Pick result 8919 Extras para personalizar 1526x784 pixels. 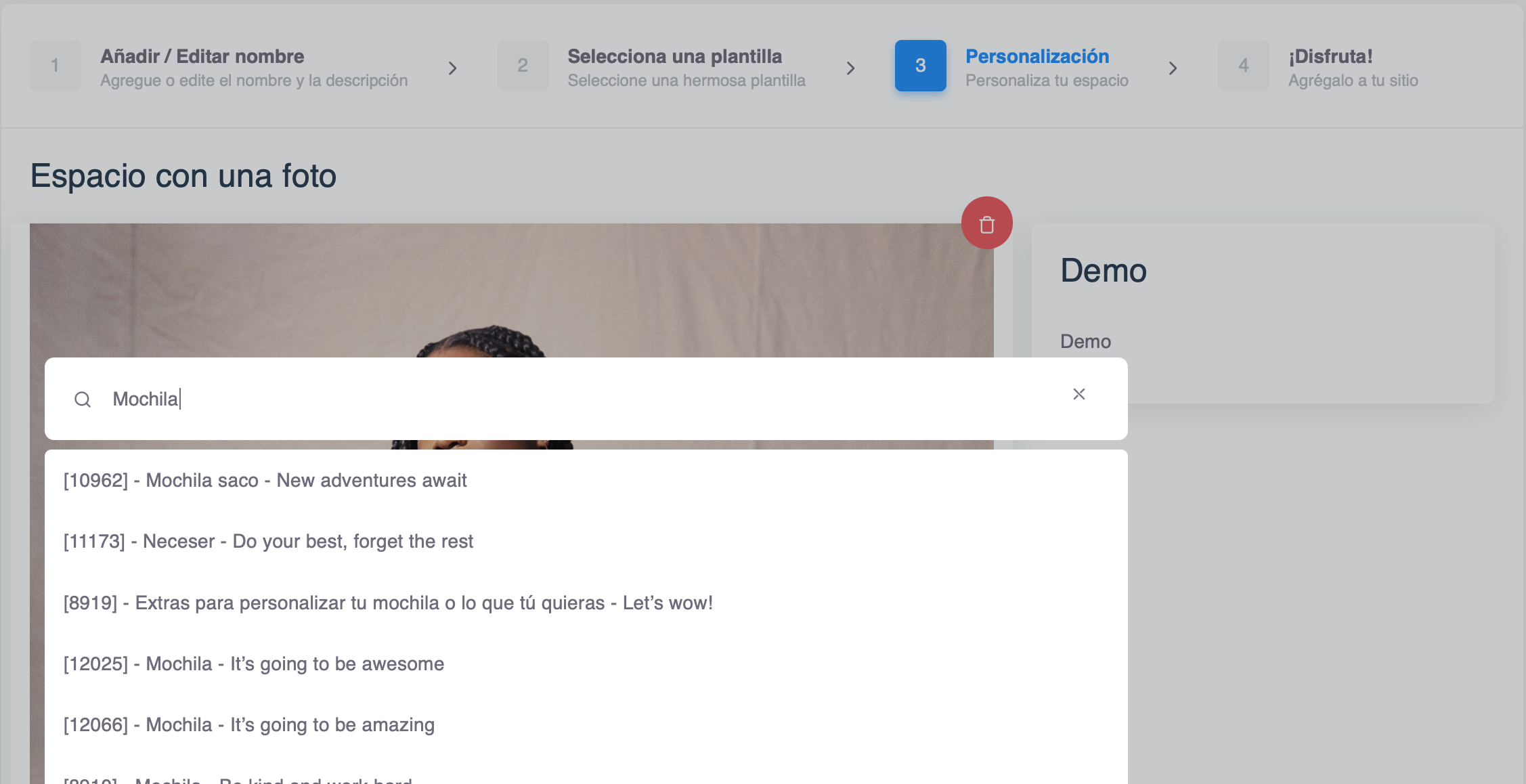(x=387, y=603)
